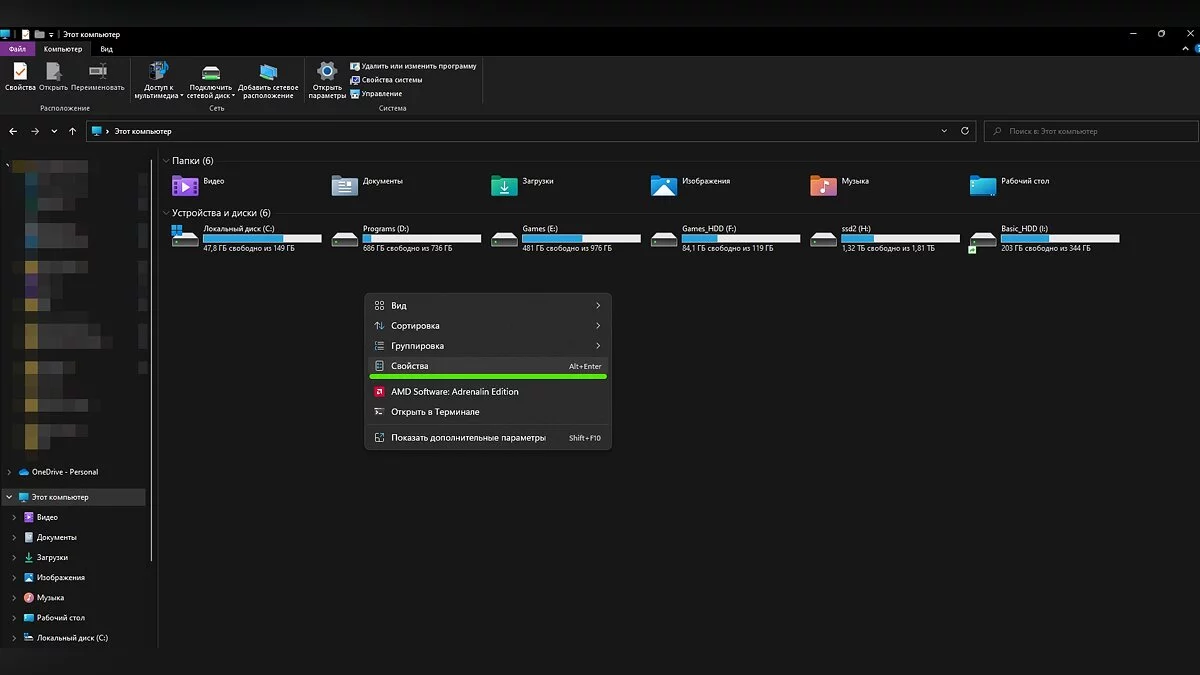Select the Games (E:) drive icon
1200x675 pixels.
pos(505,239)
